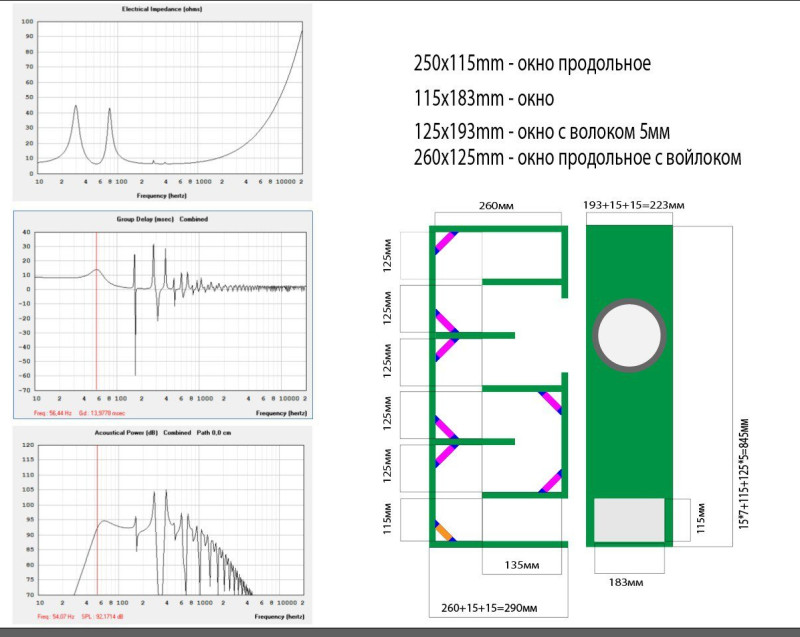The height and width of the screenshot is (637, 800).
Task: Click the '260+15+15=290мм' dimension label
Action: coord(489,607)
